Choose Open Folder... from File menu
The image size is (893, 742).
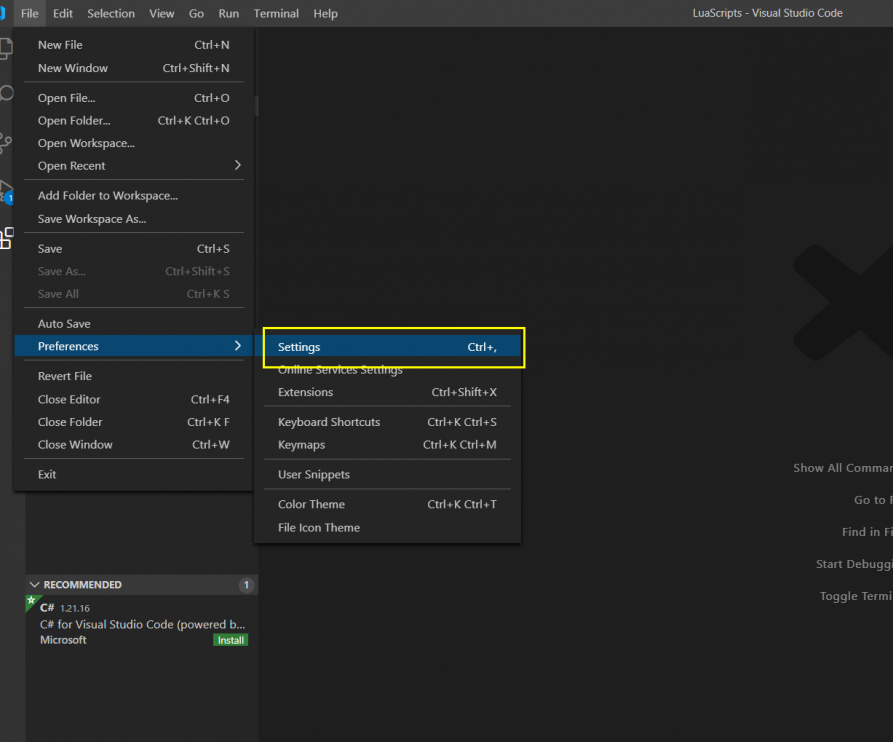pyautogui.click(x=74, y=121)
